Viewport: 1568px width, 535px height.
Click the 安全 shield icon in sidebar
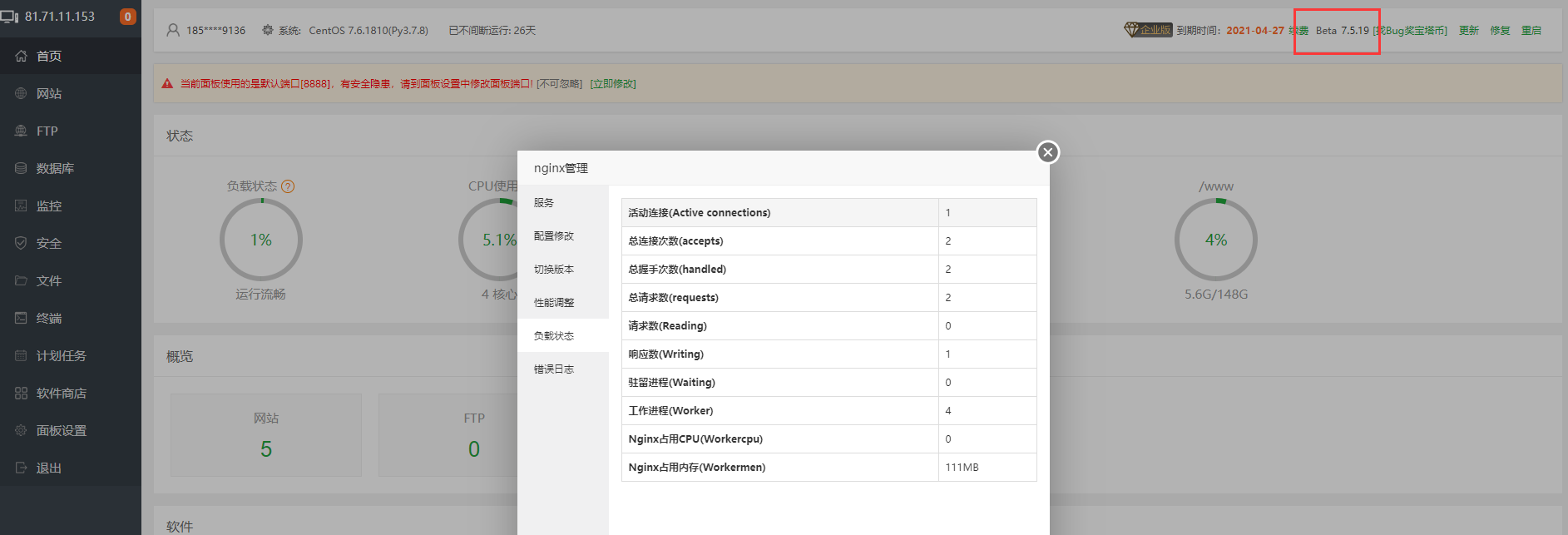[x=21, y=243]
